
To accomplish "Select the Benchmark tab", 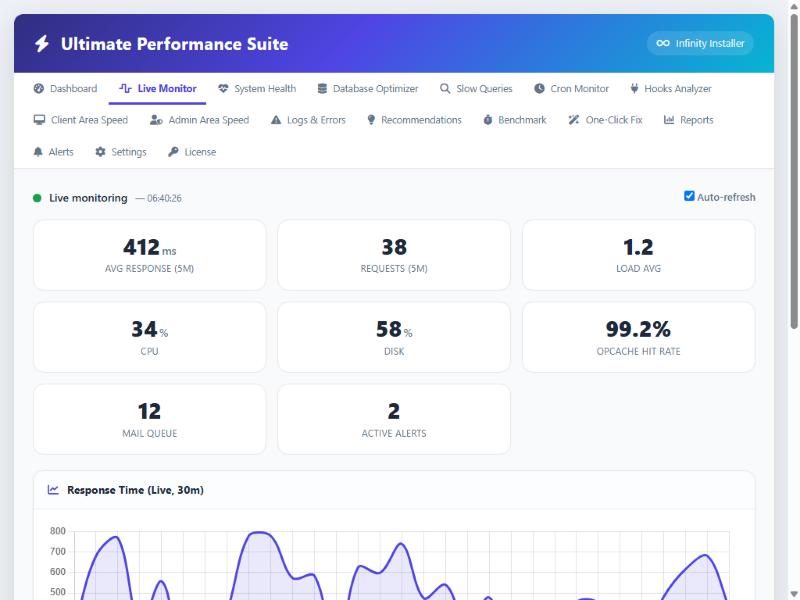I will (x=515, y=120).
